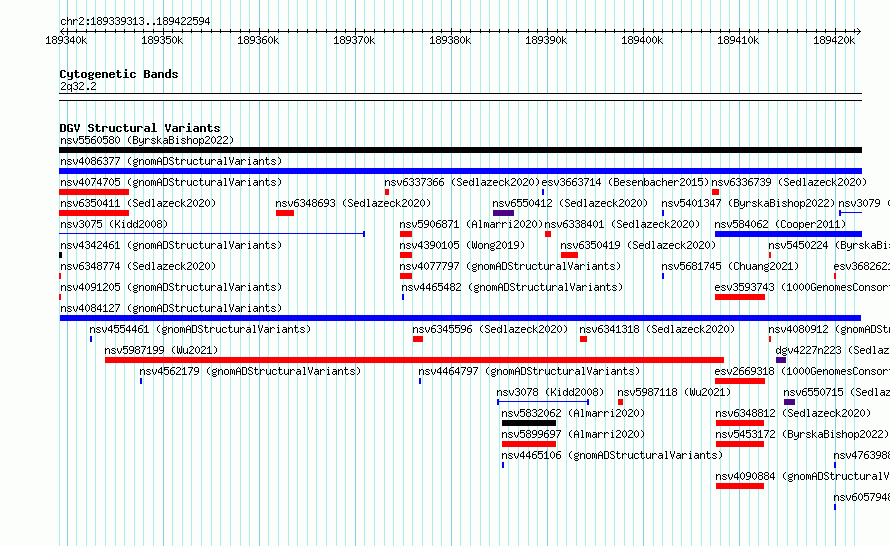
Task: Click the nsv6550412 (Sedlazeck2020) label
Action: pos(570,203)
